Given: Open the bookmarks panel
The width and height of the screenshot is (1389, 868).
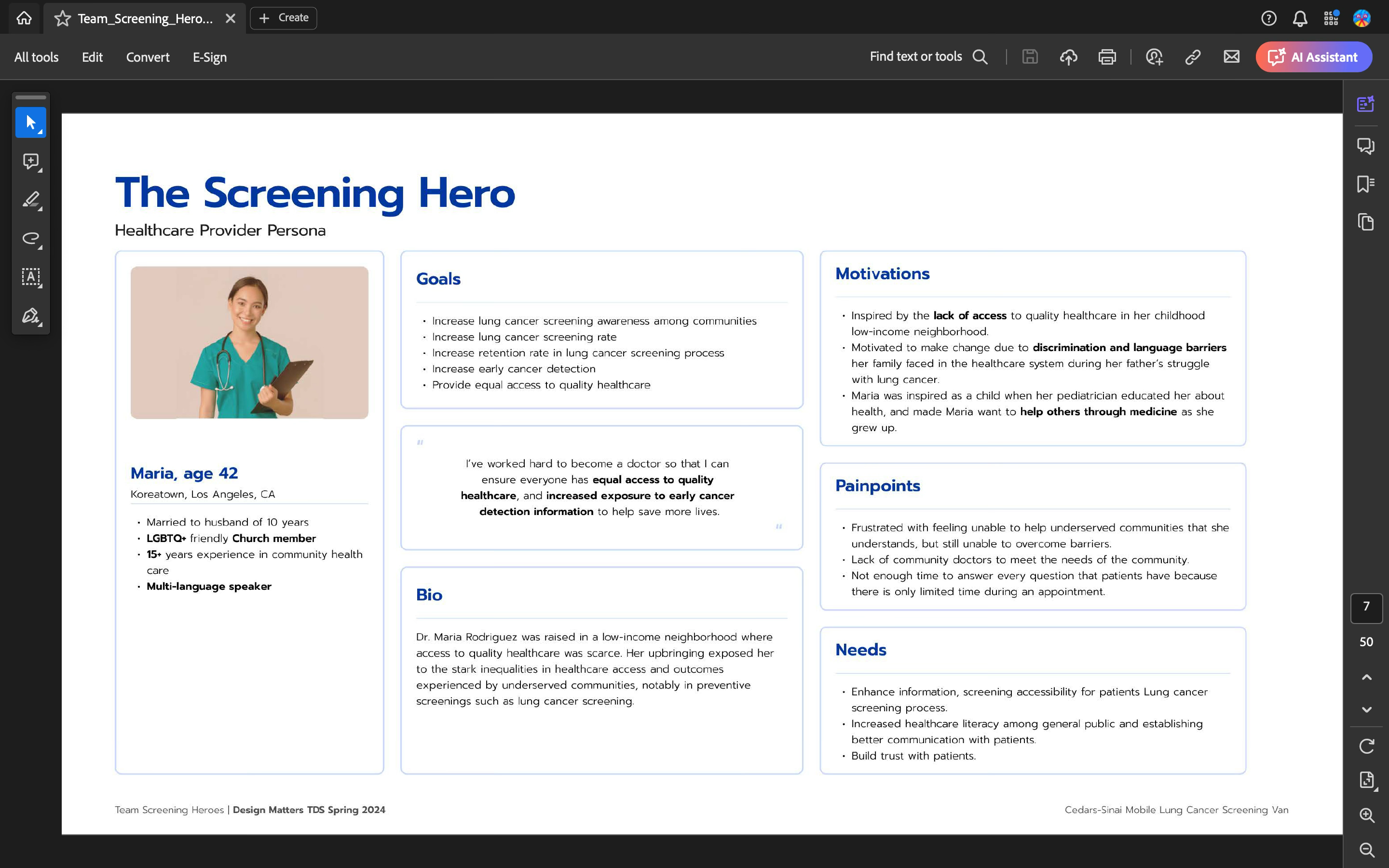Looking at the screenshot, I should coord(1365,184).
